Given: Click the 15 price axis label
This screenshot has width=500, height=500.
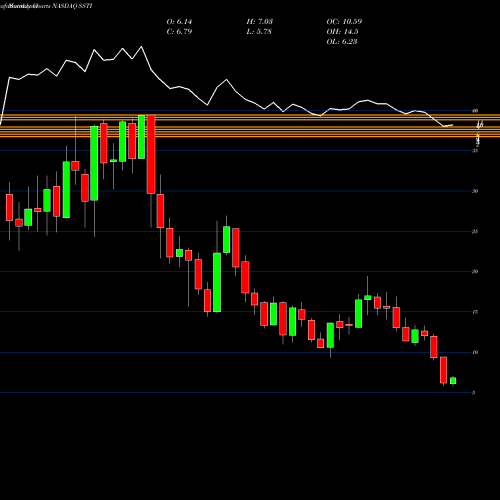Looking at the screenshot, I should point(475,312).
